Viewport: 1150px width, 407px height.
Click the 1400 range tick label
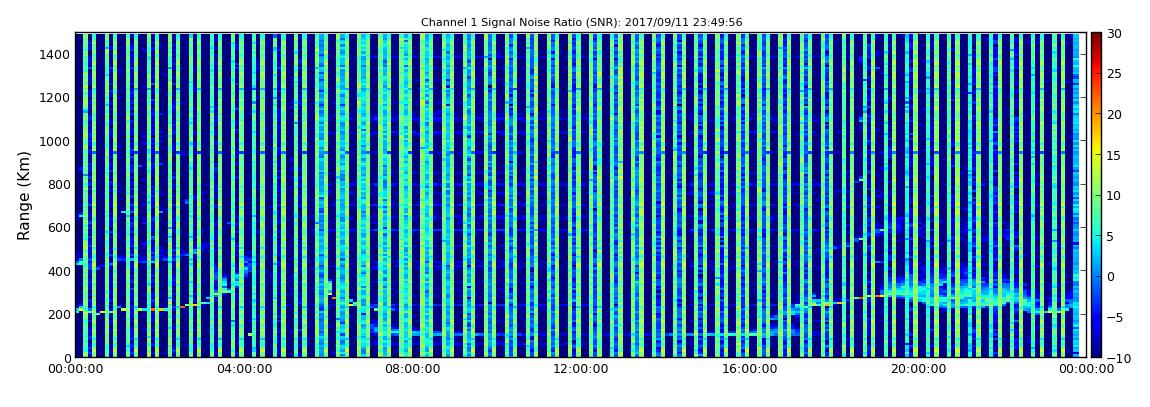(56, 55)
